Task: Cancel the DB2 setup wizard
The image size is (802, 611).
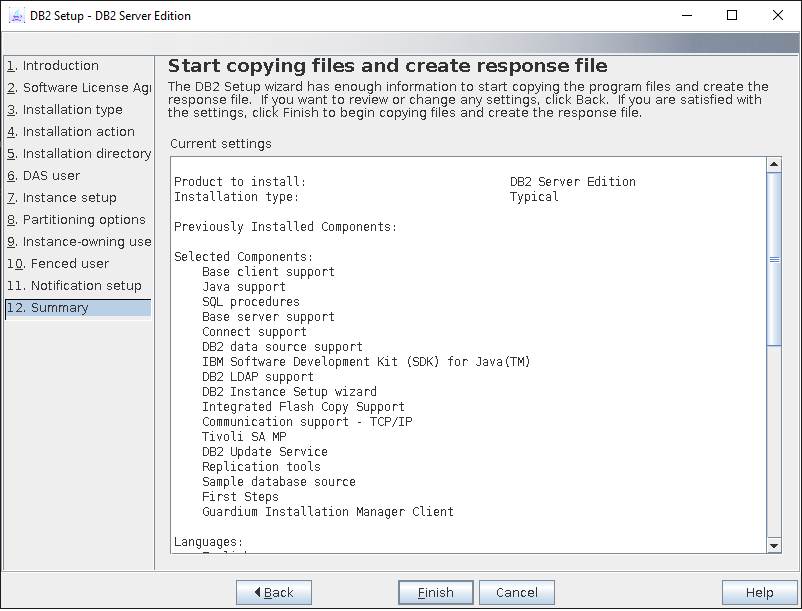Action: [x=516, y=592]
